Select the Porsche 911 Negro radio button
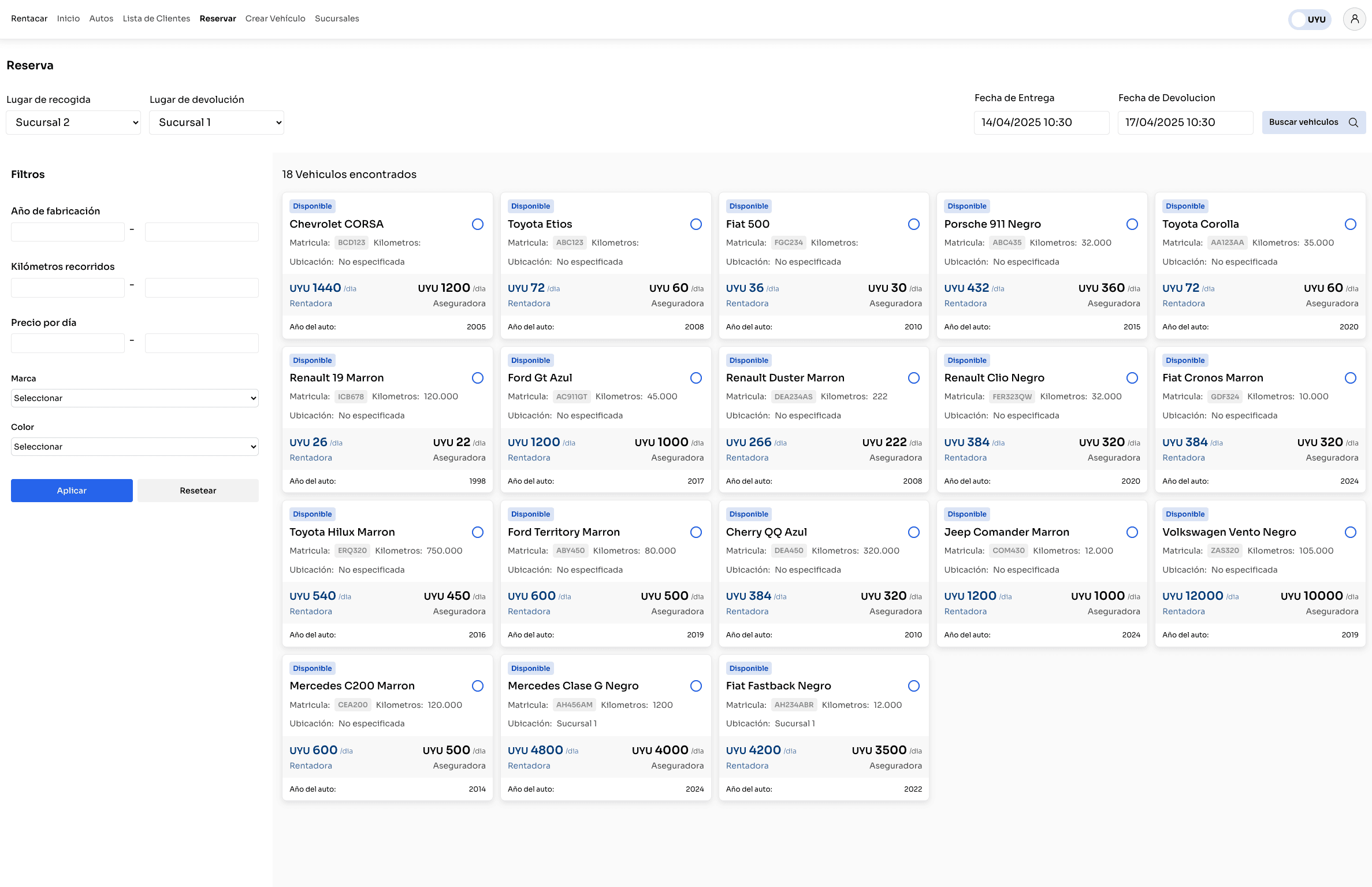The height and width of the screenshot is (887, 1372). [x=1132, y=224]
